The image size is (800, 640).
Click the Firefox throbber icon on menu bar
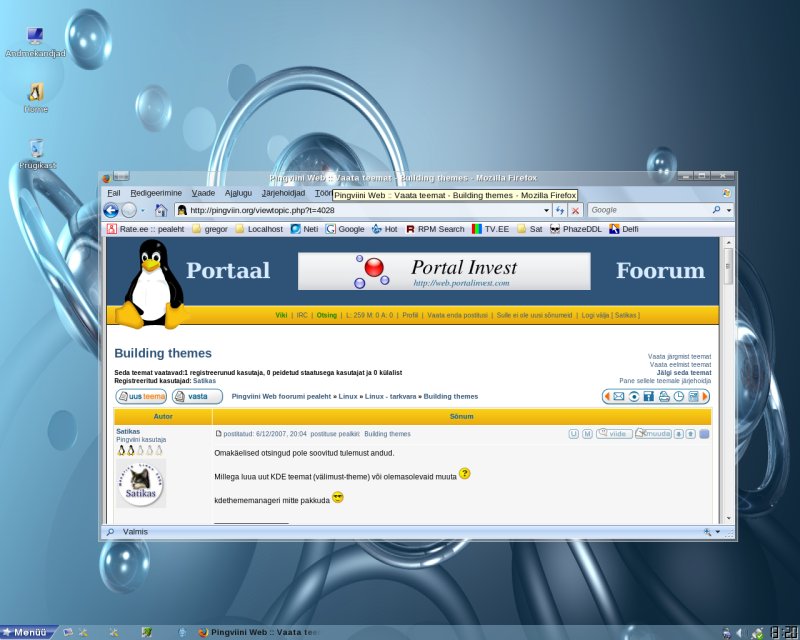(x=727, y=193)
